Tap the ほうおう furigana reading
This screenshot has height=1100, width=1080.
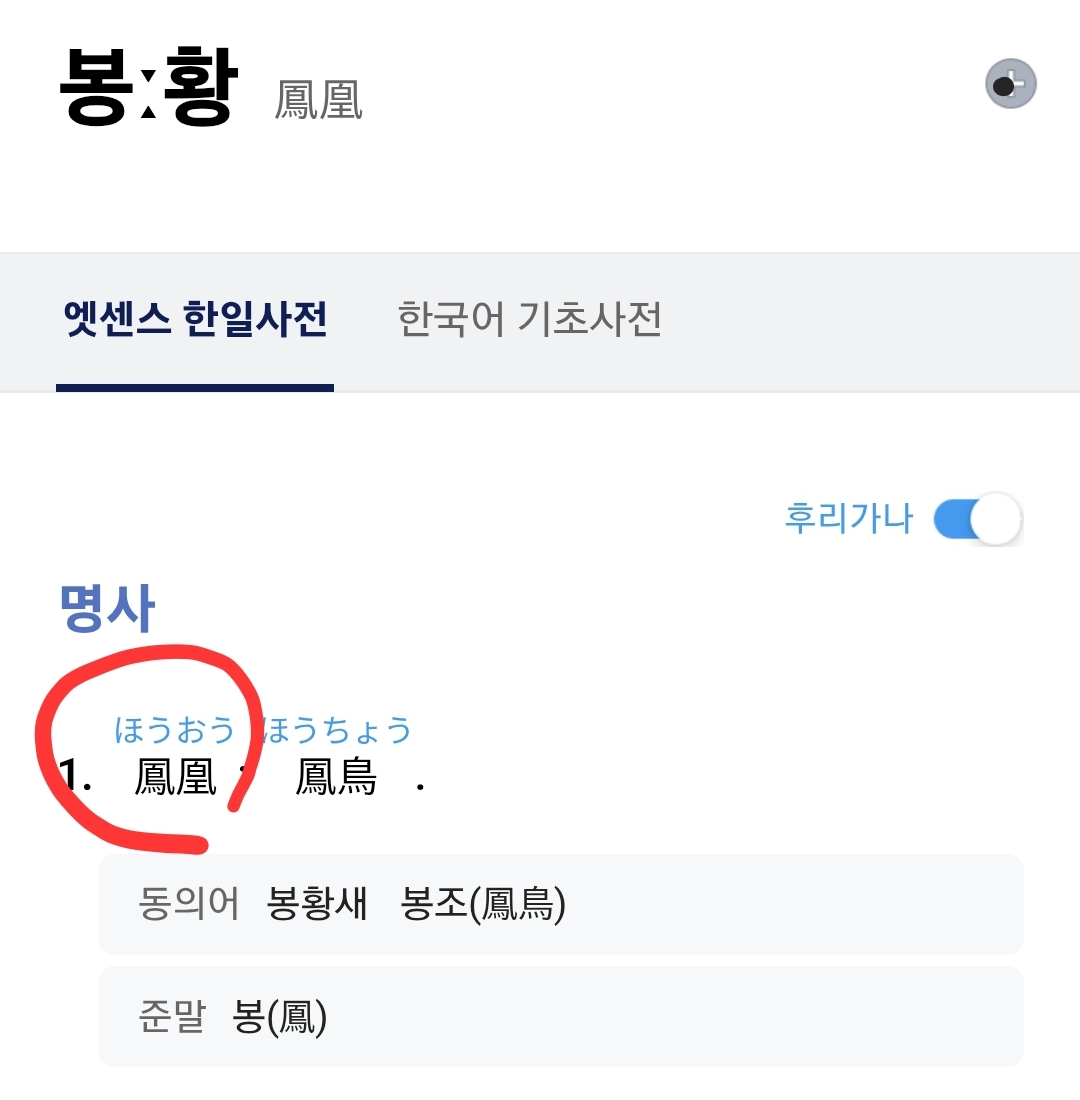click(175, 730)
